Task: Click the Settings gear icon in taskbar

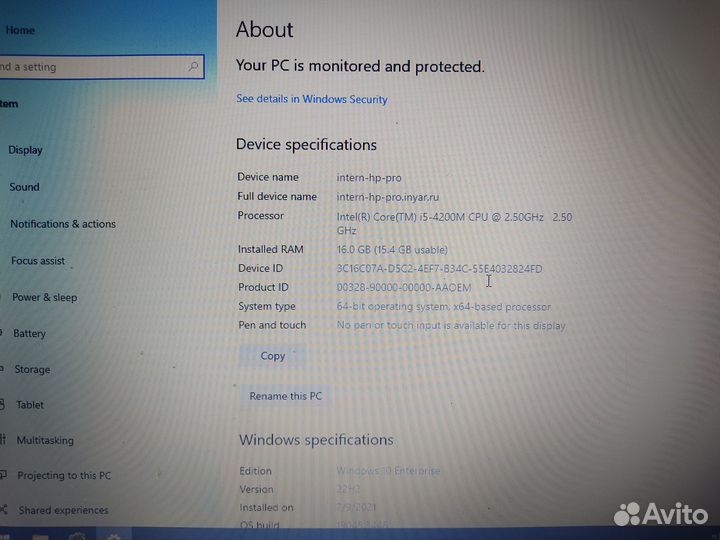Action: [x=114, y=536]
